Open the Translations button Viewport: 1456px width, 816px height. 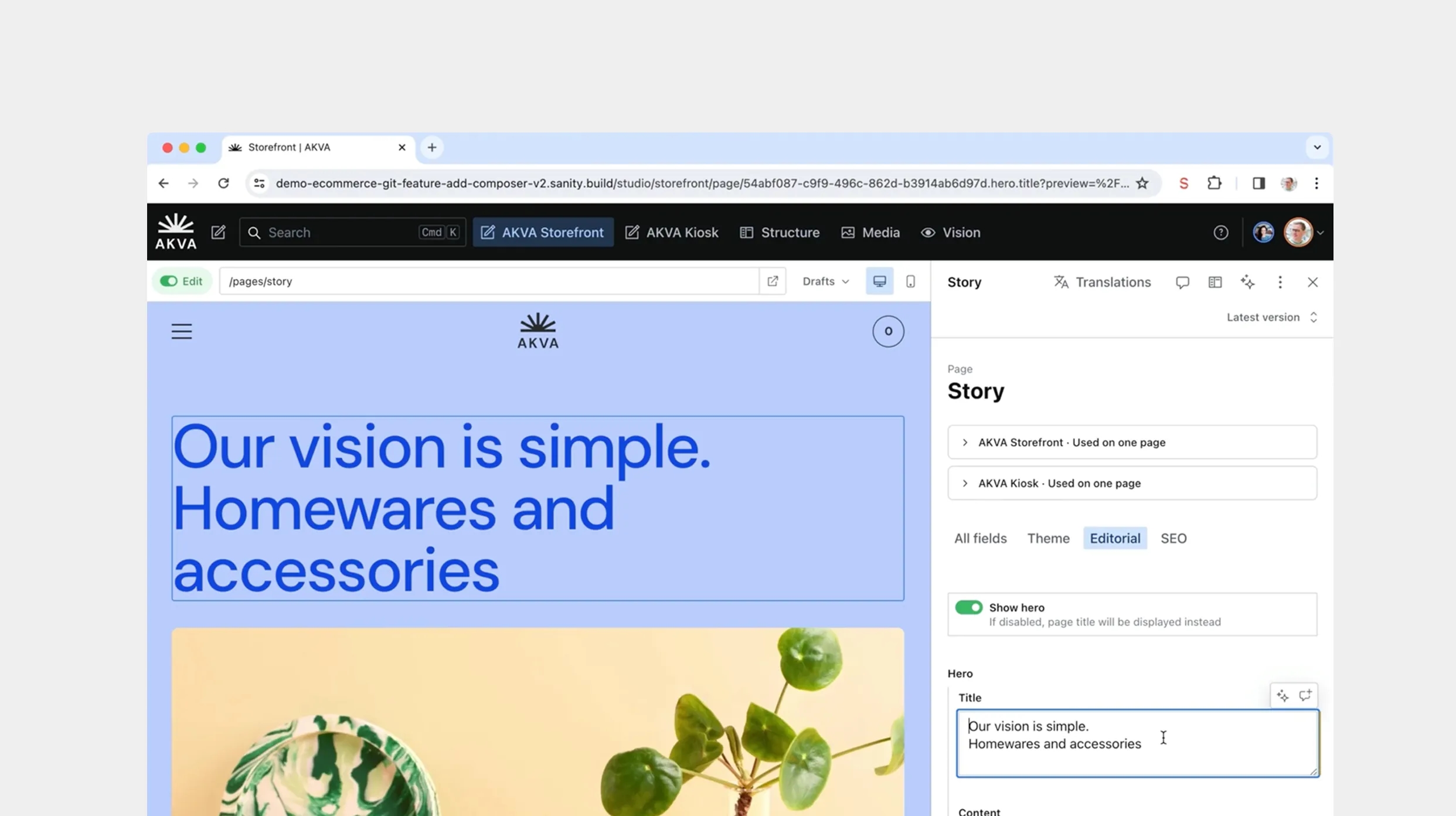coord(1103,283)
